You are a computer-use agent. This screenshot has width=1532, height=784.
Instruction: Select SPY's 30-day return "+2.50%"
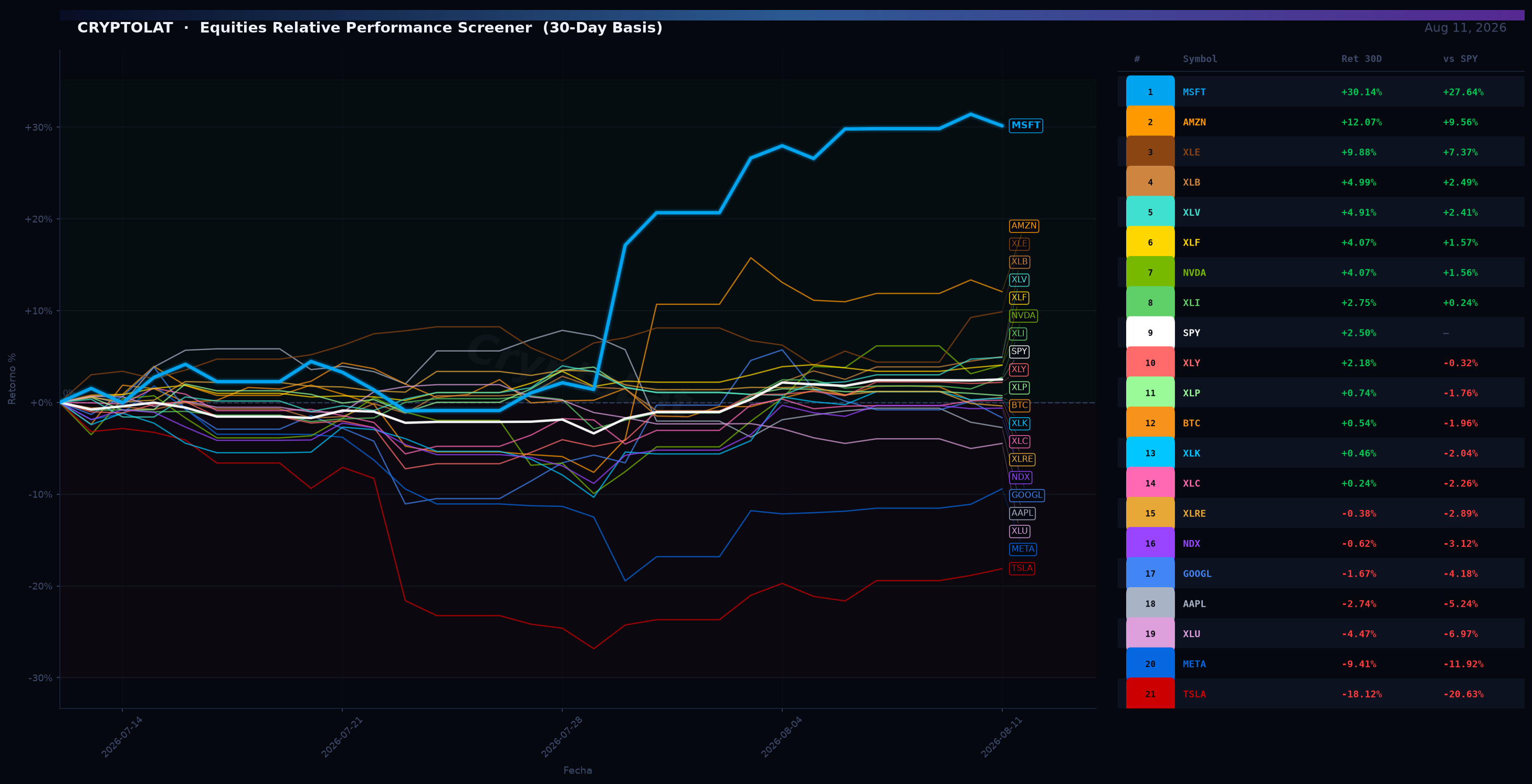tap(1358, 333)
